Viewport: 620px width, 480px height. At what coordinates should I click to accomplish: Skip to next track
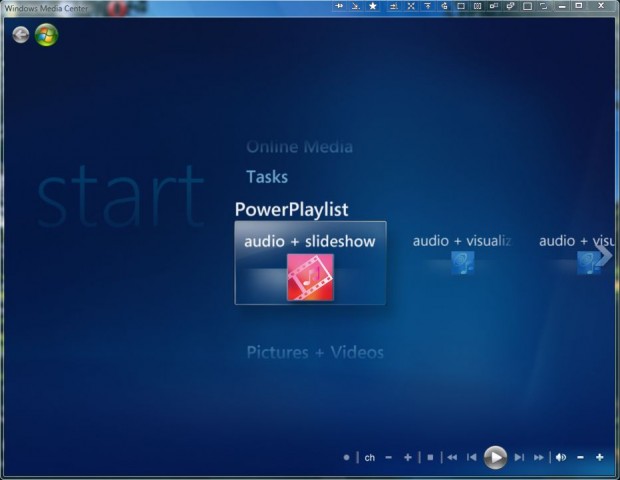519,457
